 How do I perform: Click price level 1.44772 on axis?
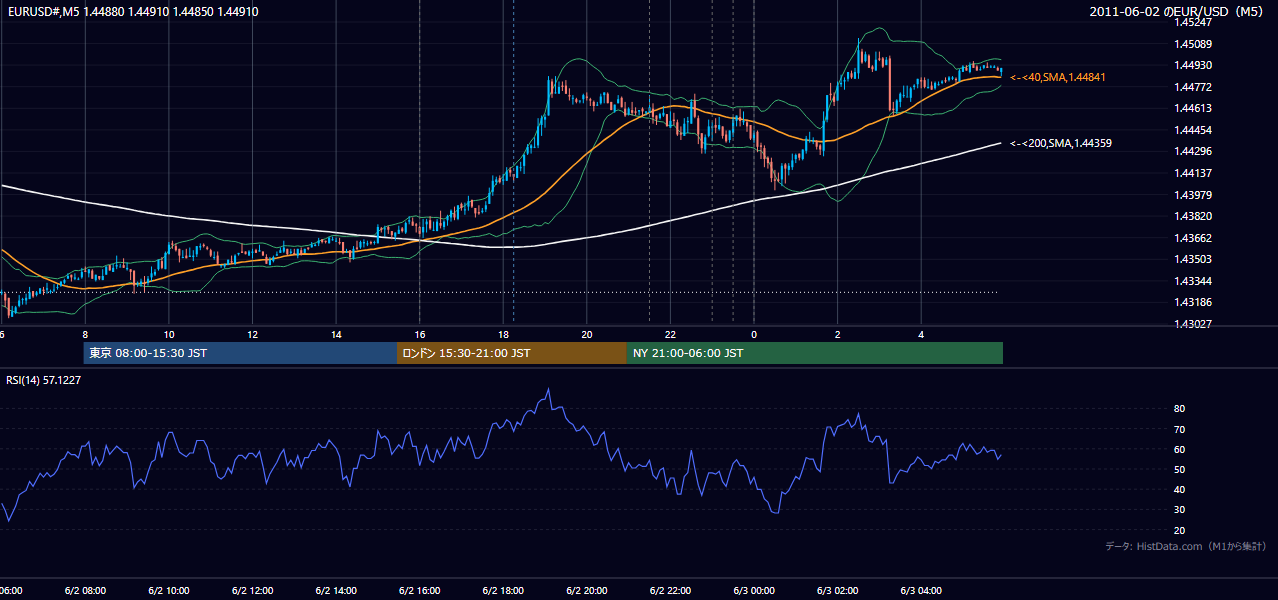coord(1193,87)
